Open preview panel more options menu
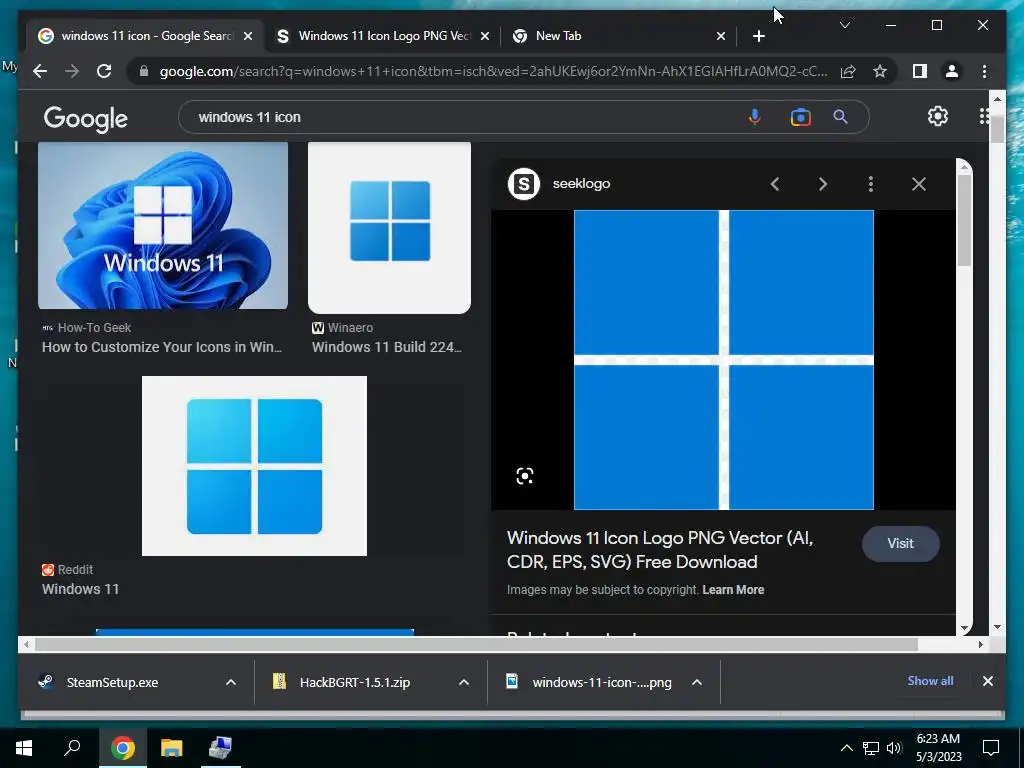This screenshot has height=768, width=1024. (871, 184)
